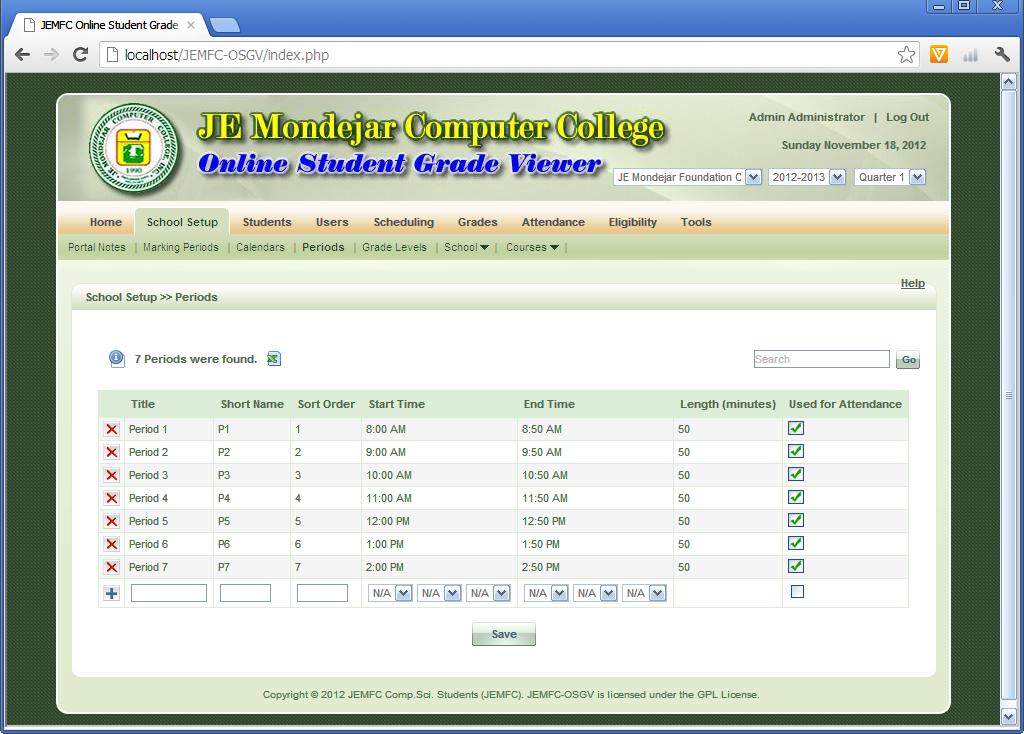Delete Period 3 with its red X icon
Viewport: 1024px width, 734px height.
click(x=112, y=475)
